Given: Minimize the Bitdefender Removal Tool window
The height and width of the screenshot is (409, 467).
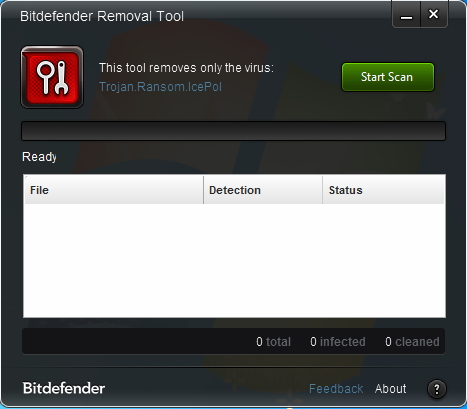Looking at the screenshot, I should coord(406,14).
